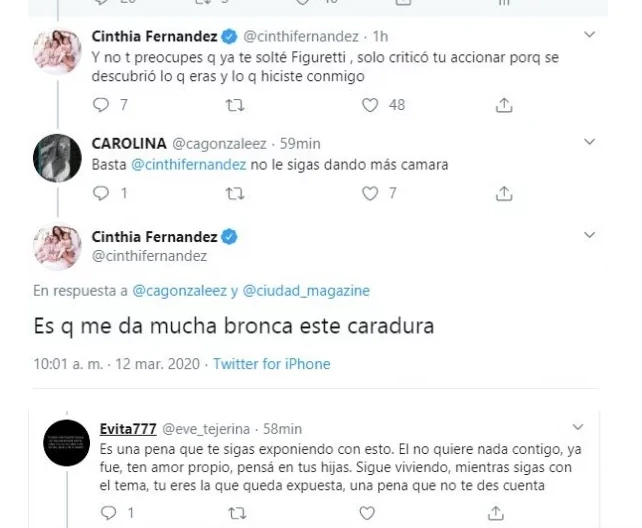The width and height of the screenshot is (642, 528).
Task: Retweet Evita777's reply
Action: pyautogui.click(x=236, y=513)
